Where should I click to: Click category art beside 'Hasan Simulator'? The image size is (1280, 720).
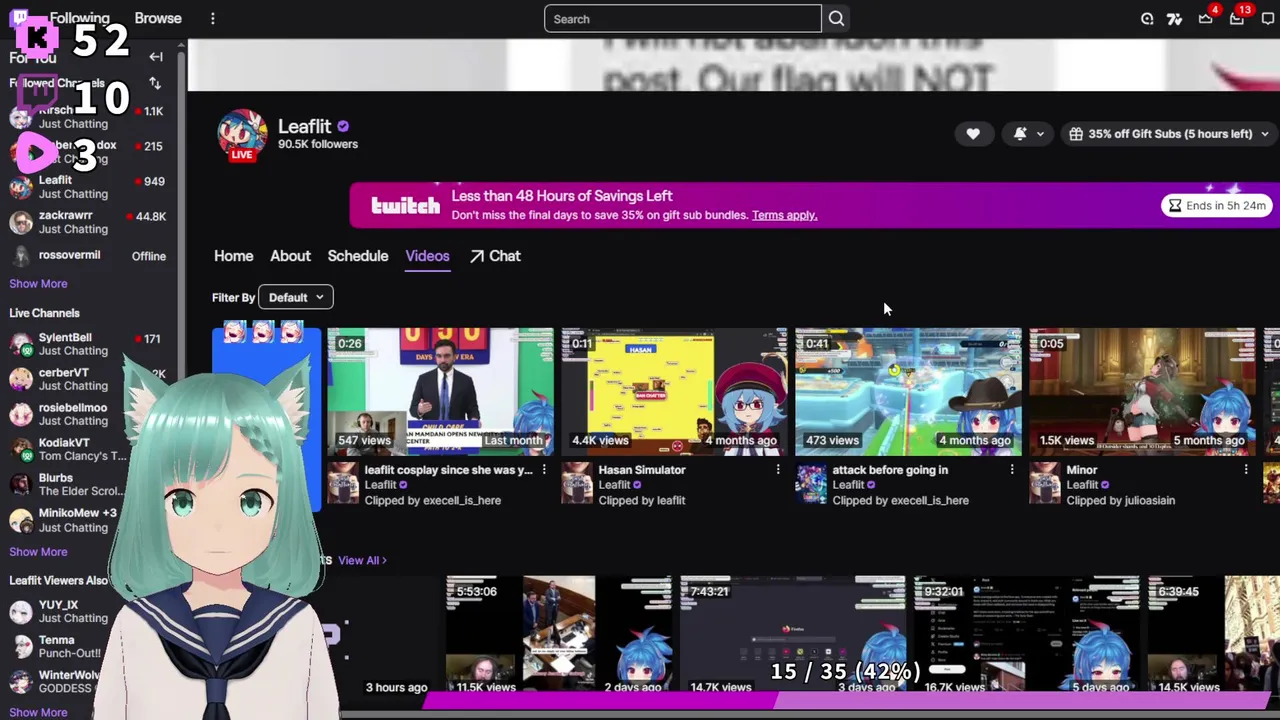577,484
